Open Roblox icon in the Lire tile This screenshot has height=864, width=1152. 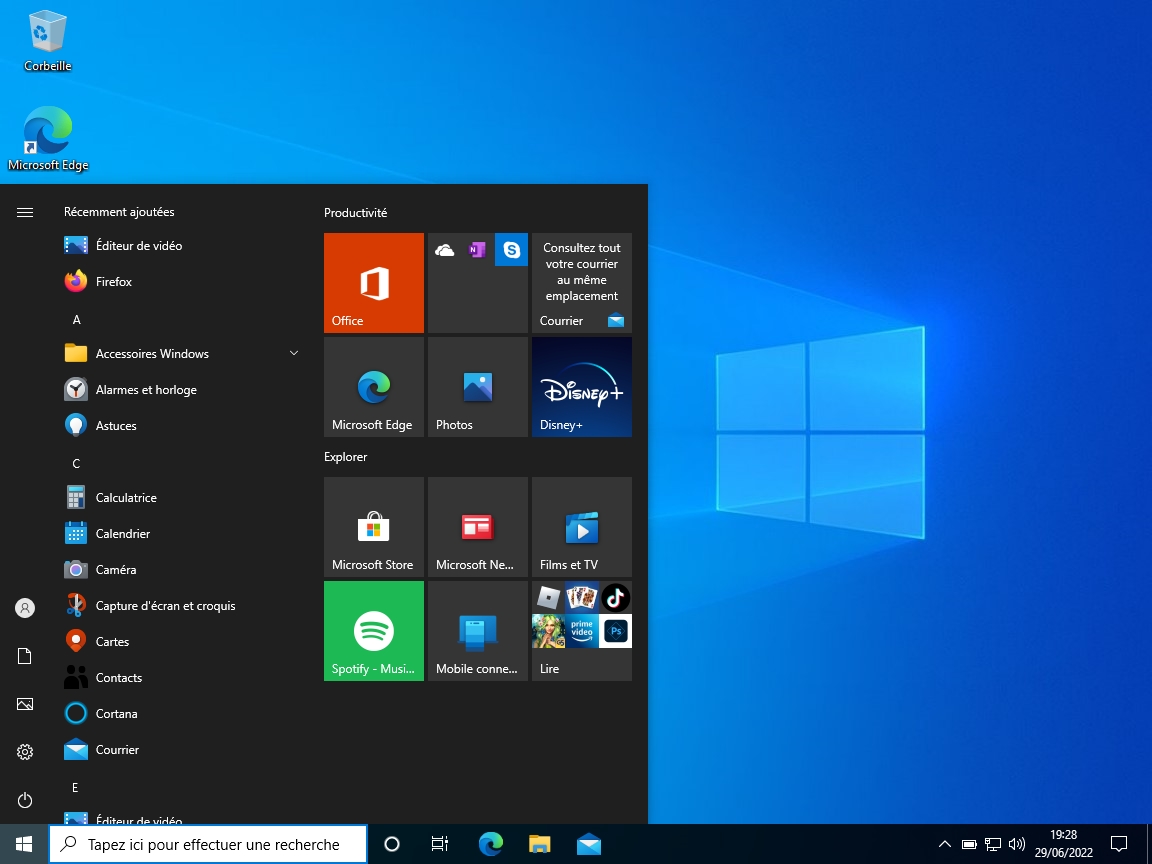[x=548, y=597]
